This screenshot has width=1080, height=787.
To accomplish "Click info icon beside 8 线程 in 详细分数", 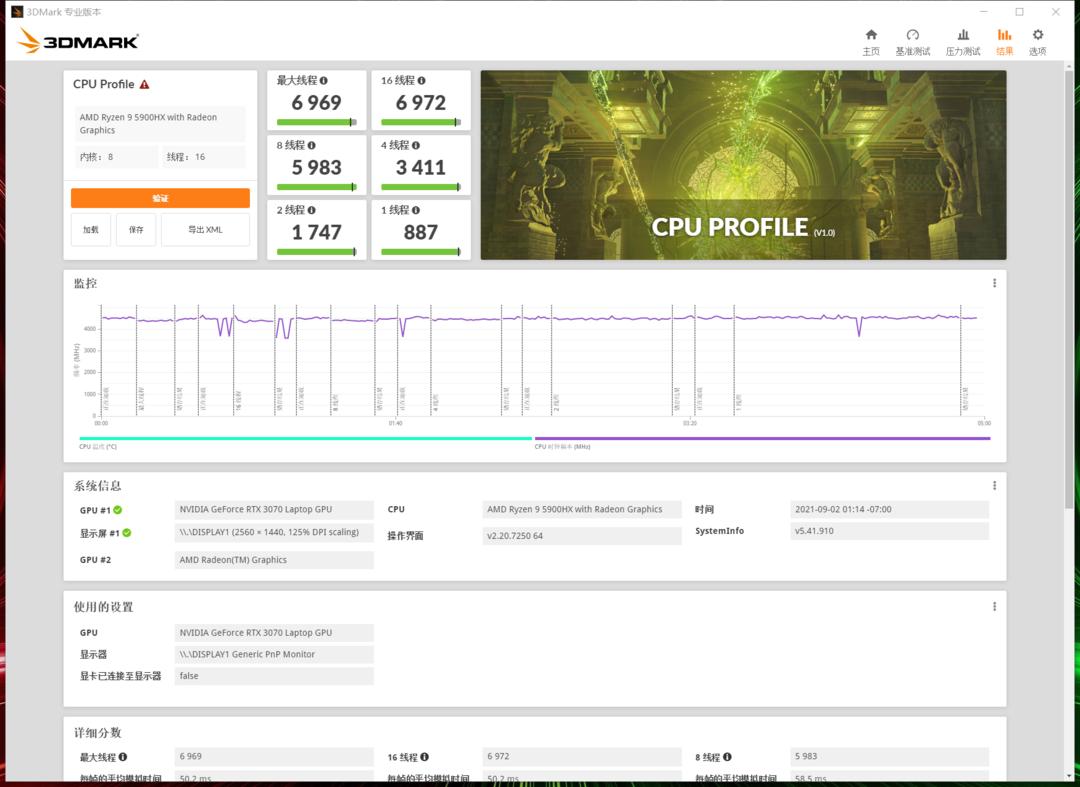I will [x=727, y=757].
